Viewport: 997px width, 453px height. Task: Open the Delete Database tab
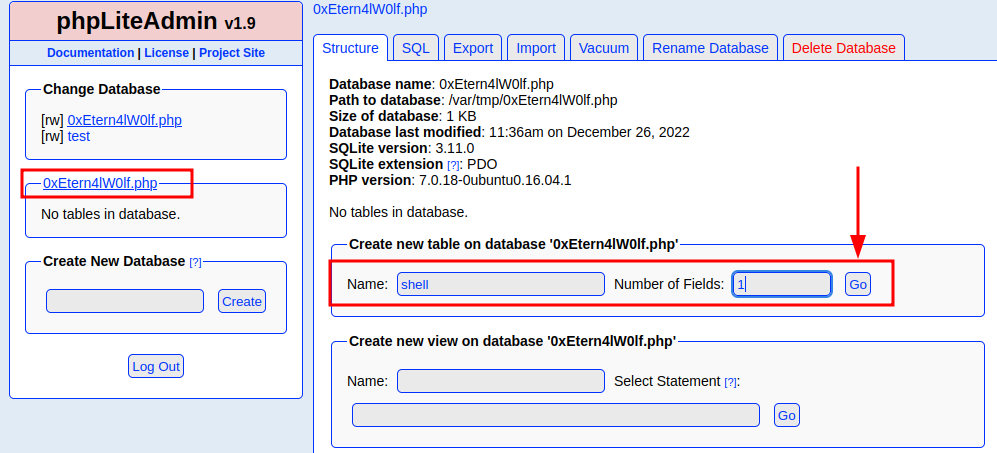(844, 48)
